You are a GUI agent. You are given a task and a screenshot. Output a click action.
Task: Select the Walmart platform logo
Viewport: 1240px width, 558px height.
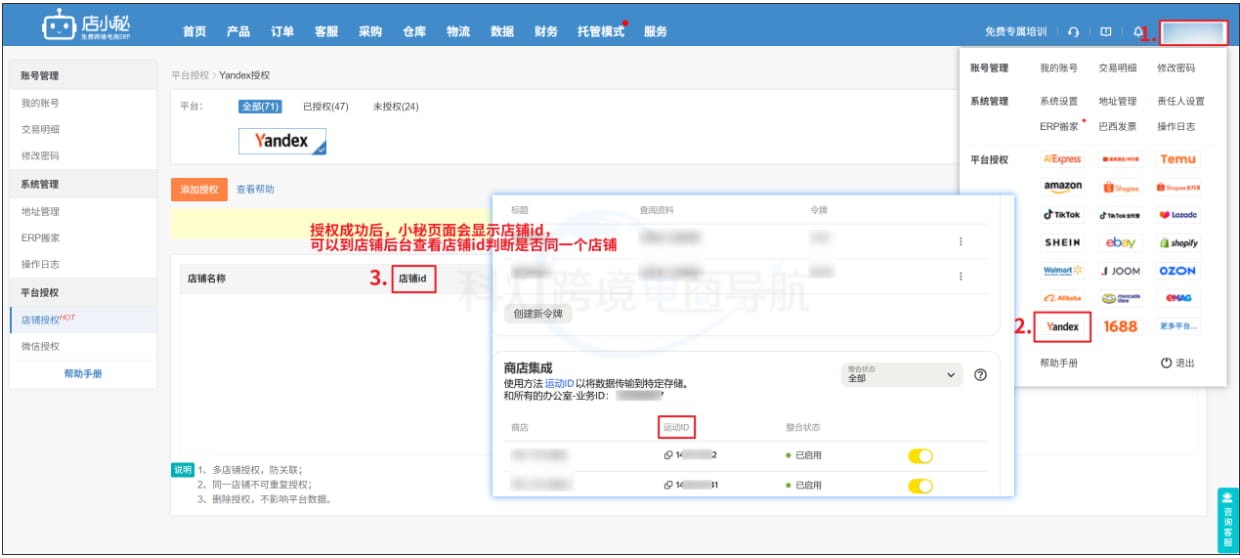[x=1062, y=270]
